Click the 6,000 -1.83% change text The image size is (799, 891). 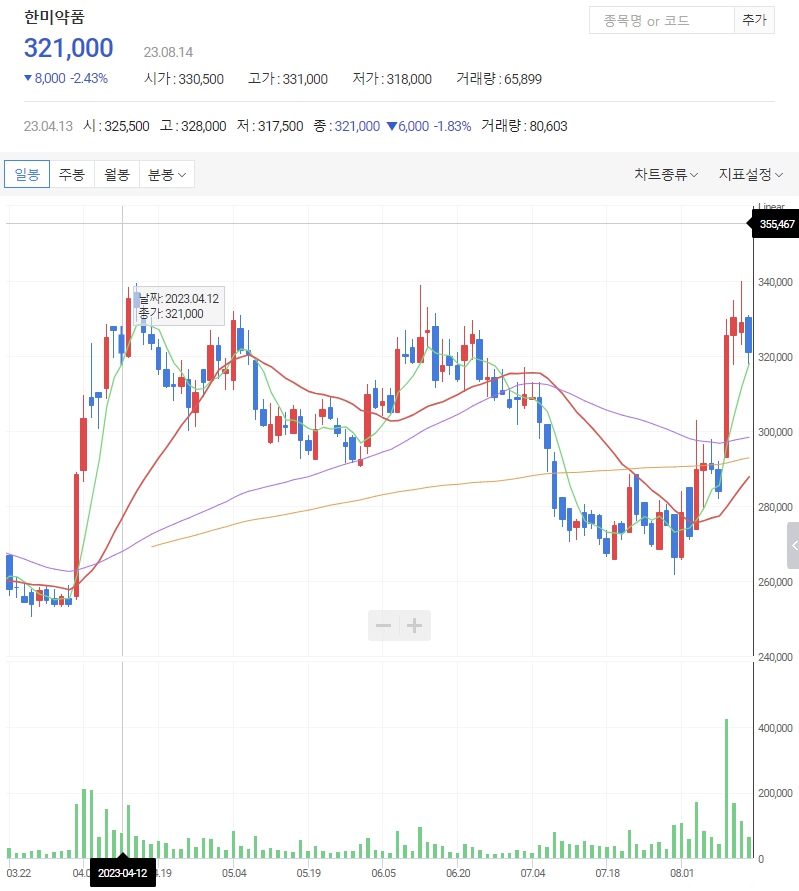pyautogui.click(x=429, y=126)
